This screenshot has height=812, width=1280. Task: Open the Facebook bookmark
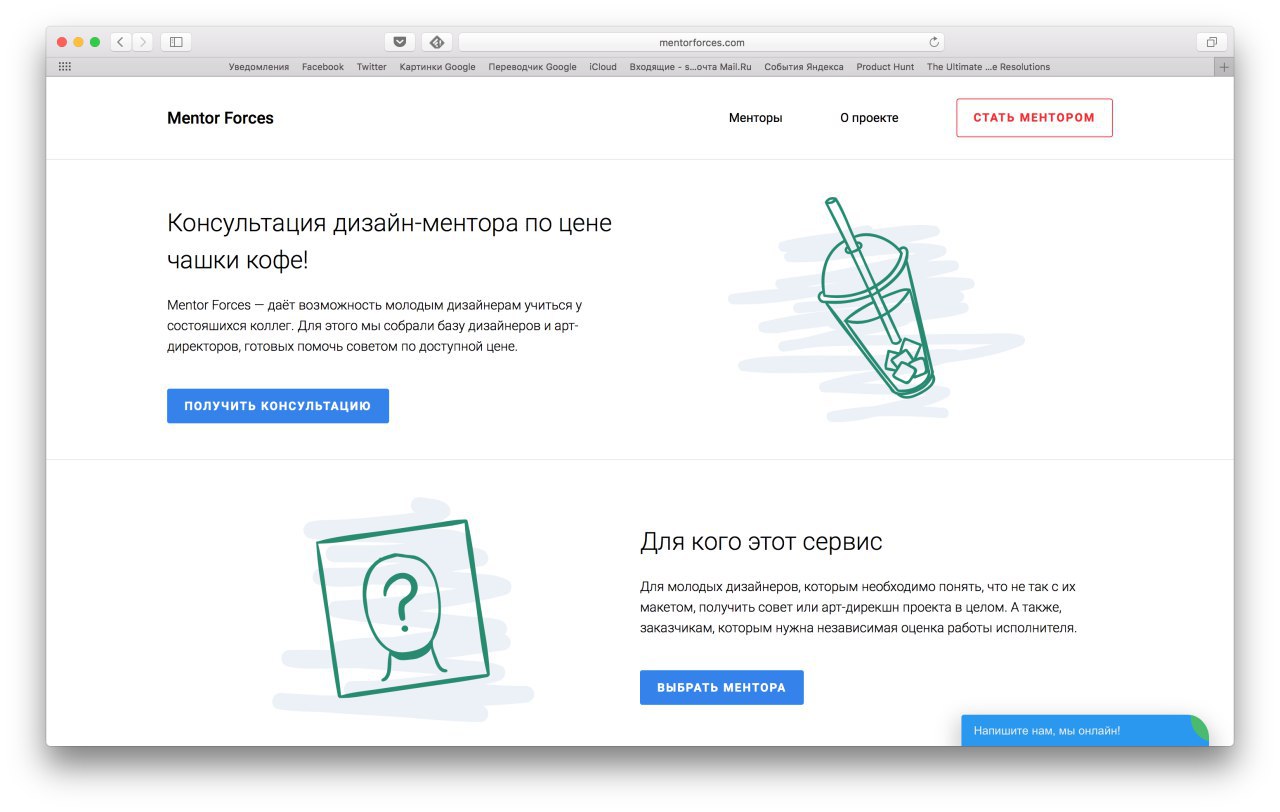tap(322, 67)
